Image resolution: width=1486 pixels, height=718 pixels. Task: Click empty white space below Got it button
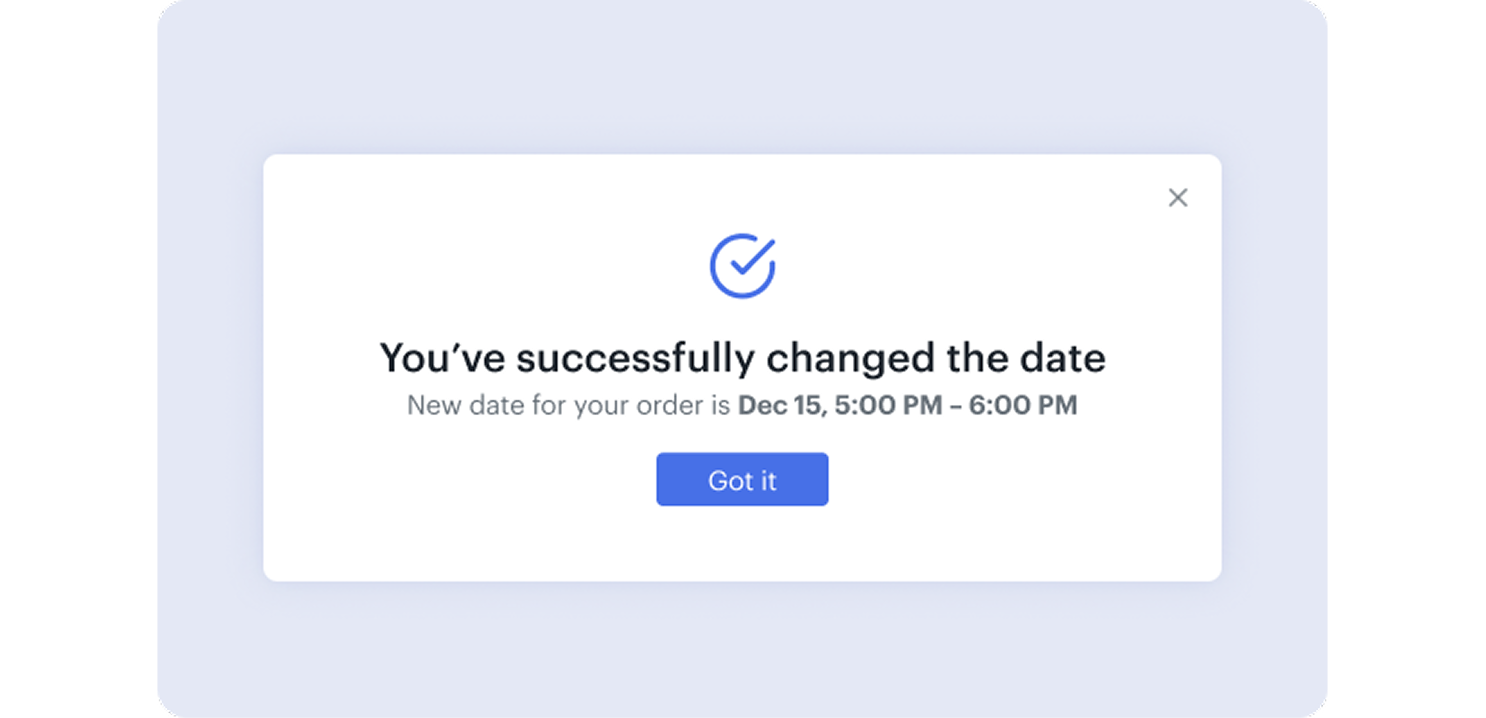(x=742, y=545)
